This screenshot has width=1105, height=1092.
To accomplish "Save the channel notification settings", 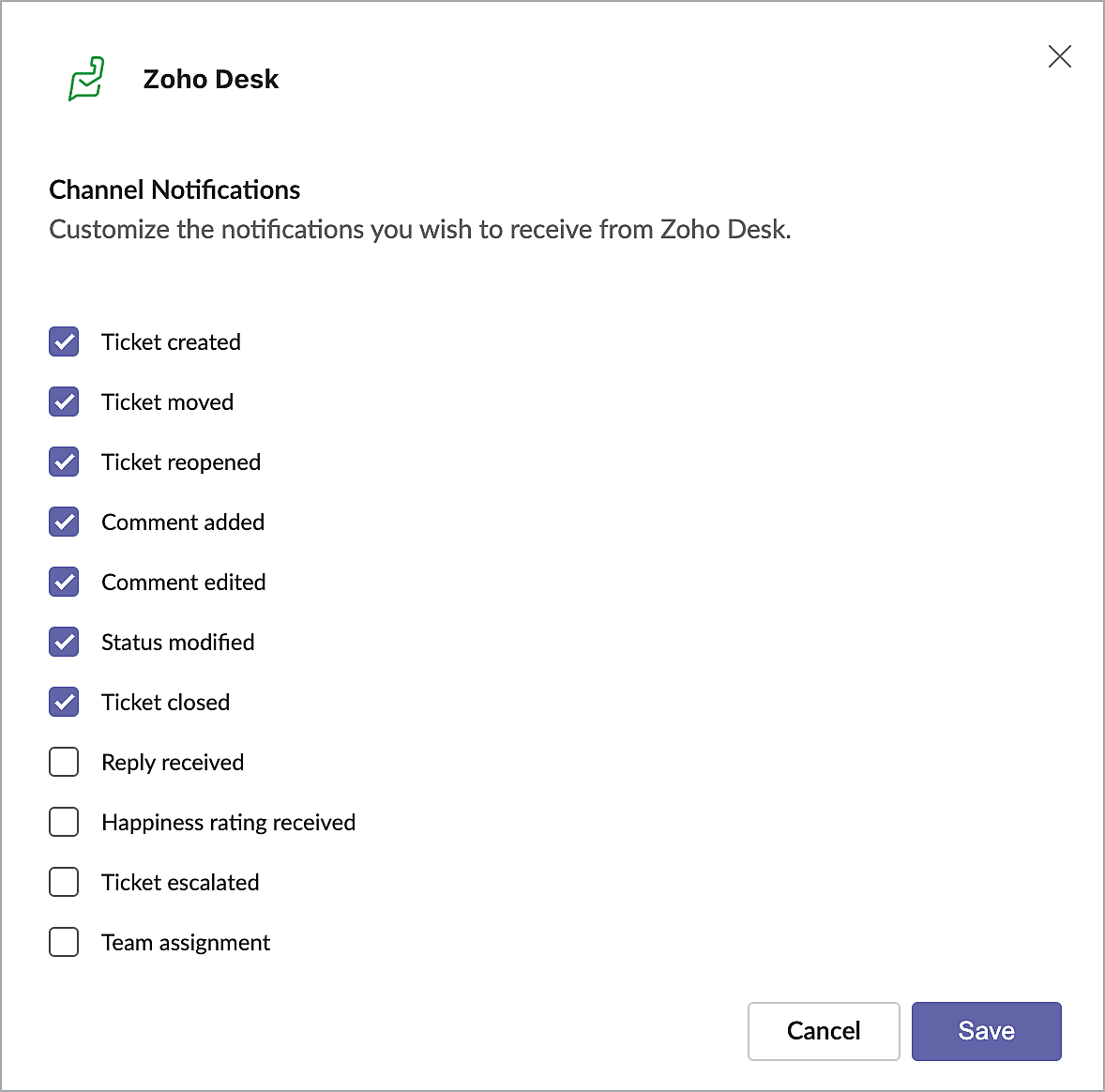I will 986,1031.
